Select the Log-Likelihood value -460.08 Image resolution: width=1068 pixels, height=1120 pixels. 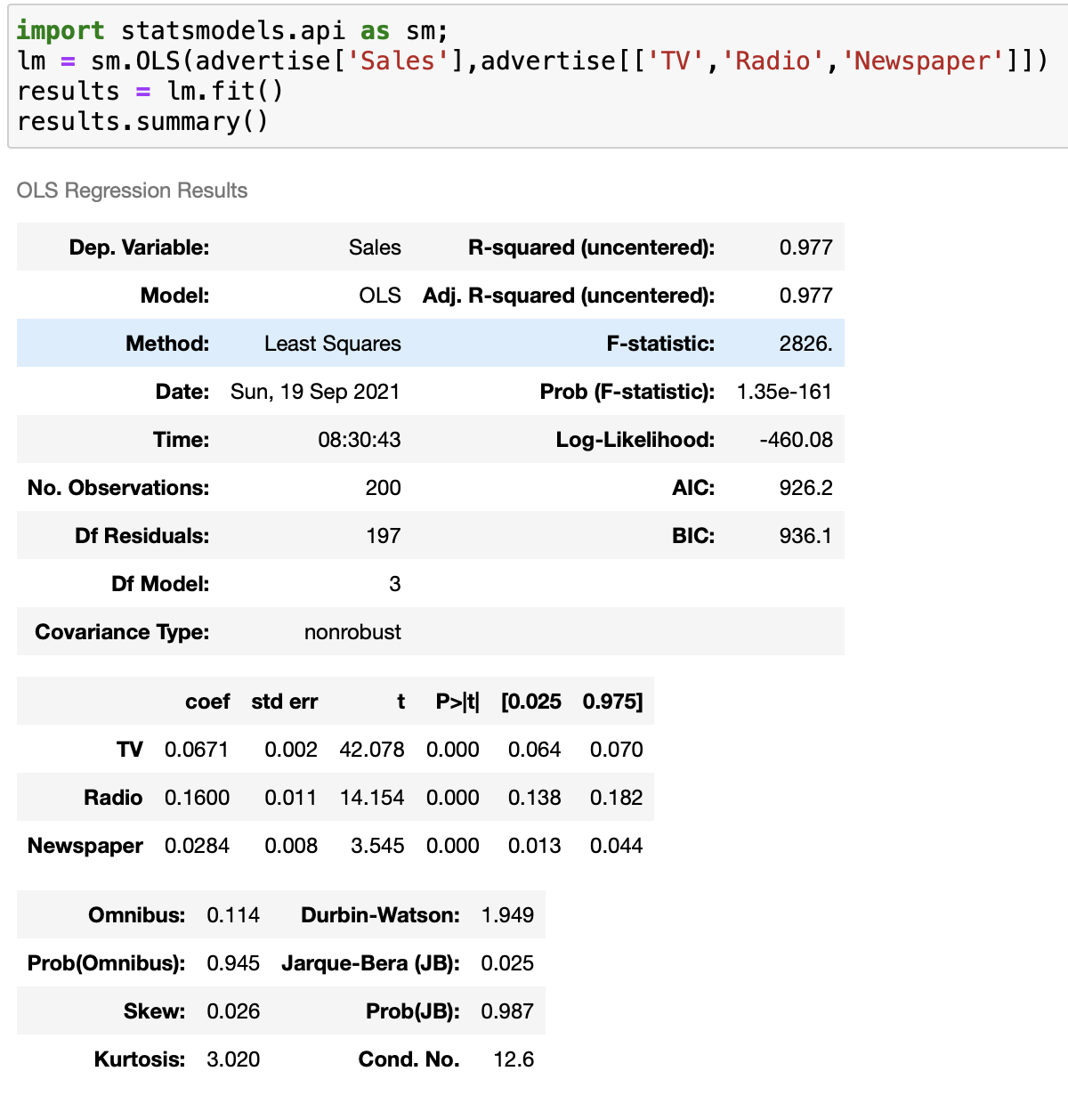(796, 440)
